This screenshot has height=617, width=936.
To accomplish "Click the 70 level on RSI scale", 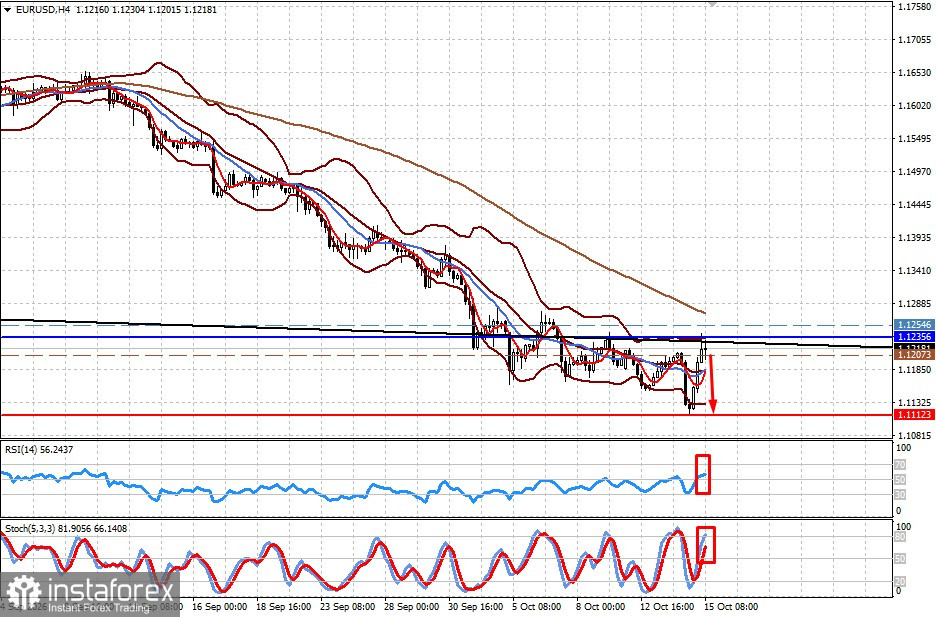I will click(901, 465).
